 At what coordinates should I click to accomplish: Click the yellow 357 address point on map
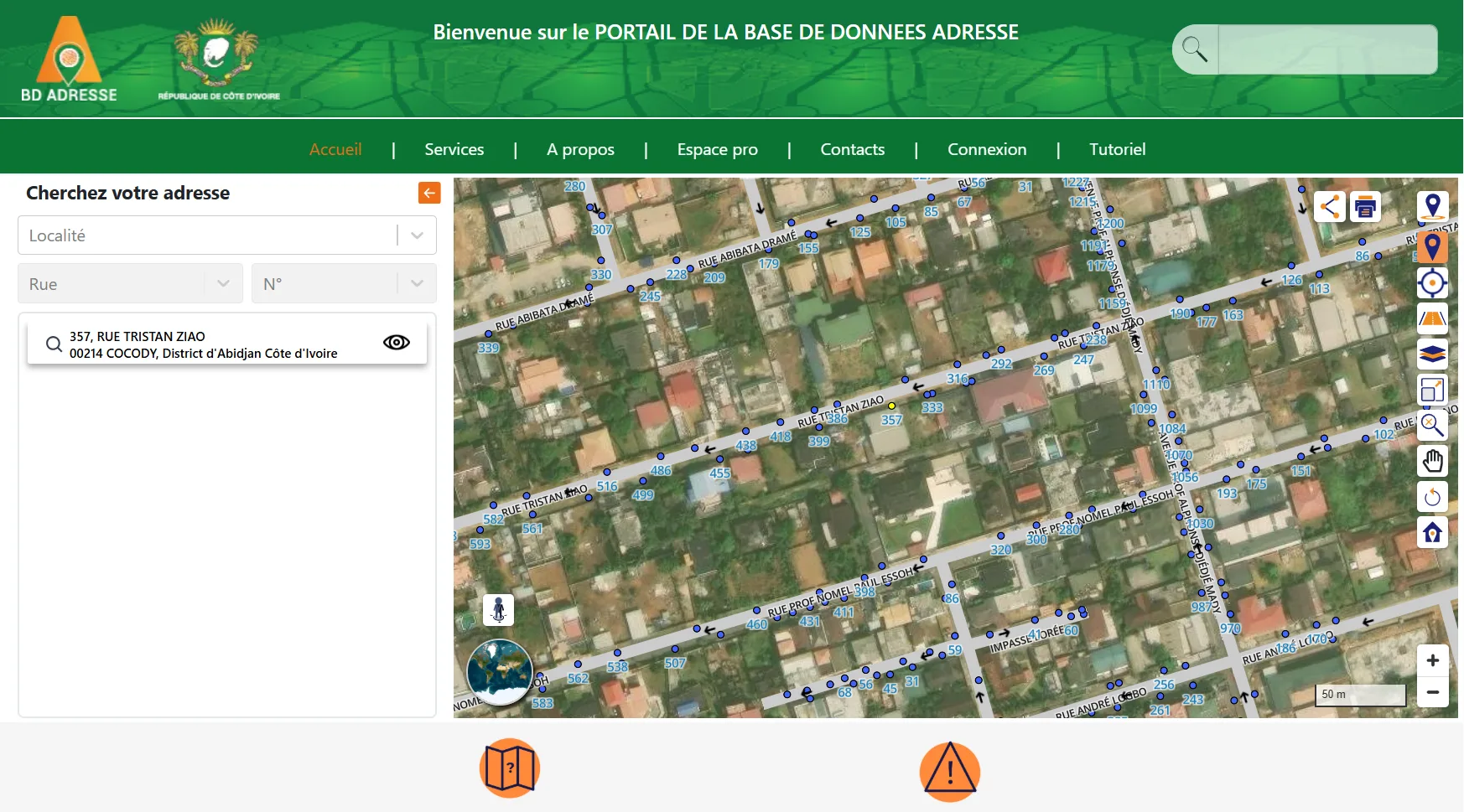click(x=891, y=406)
